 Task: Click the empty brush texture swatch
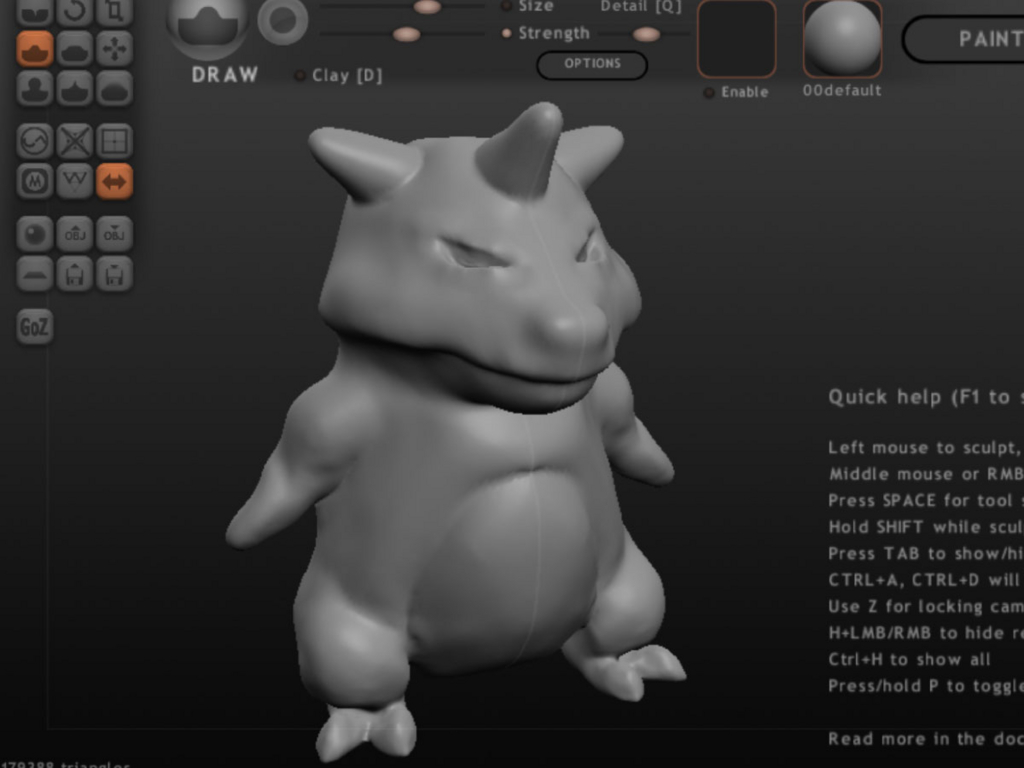737,39
